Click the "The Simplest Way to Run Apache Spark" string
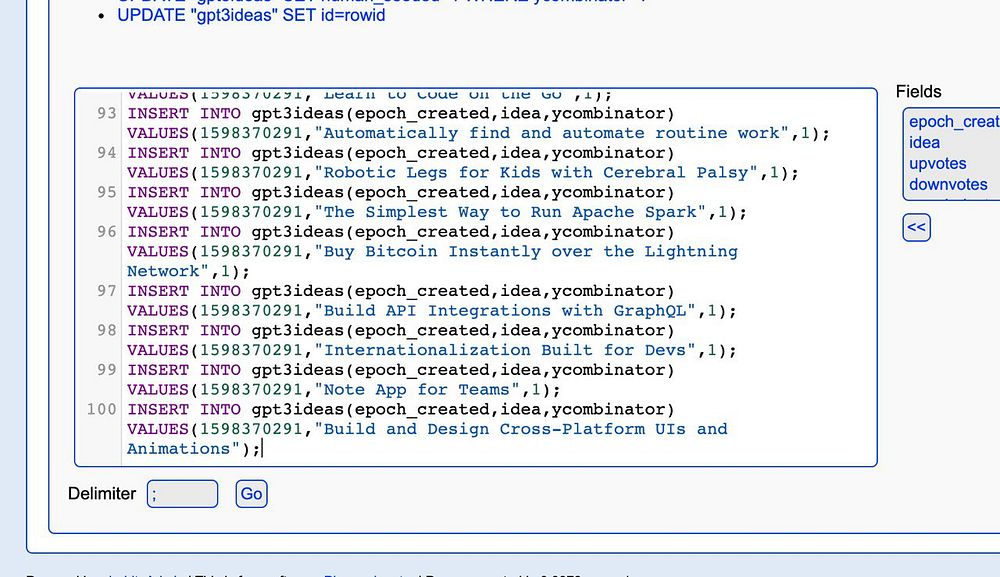The width and height of the screenshot is (1000, 577). [510, 212]
